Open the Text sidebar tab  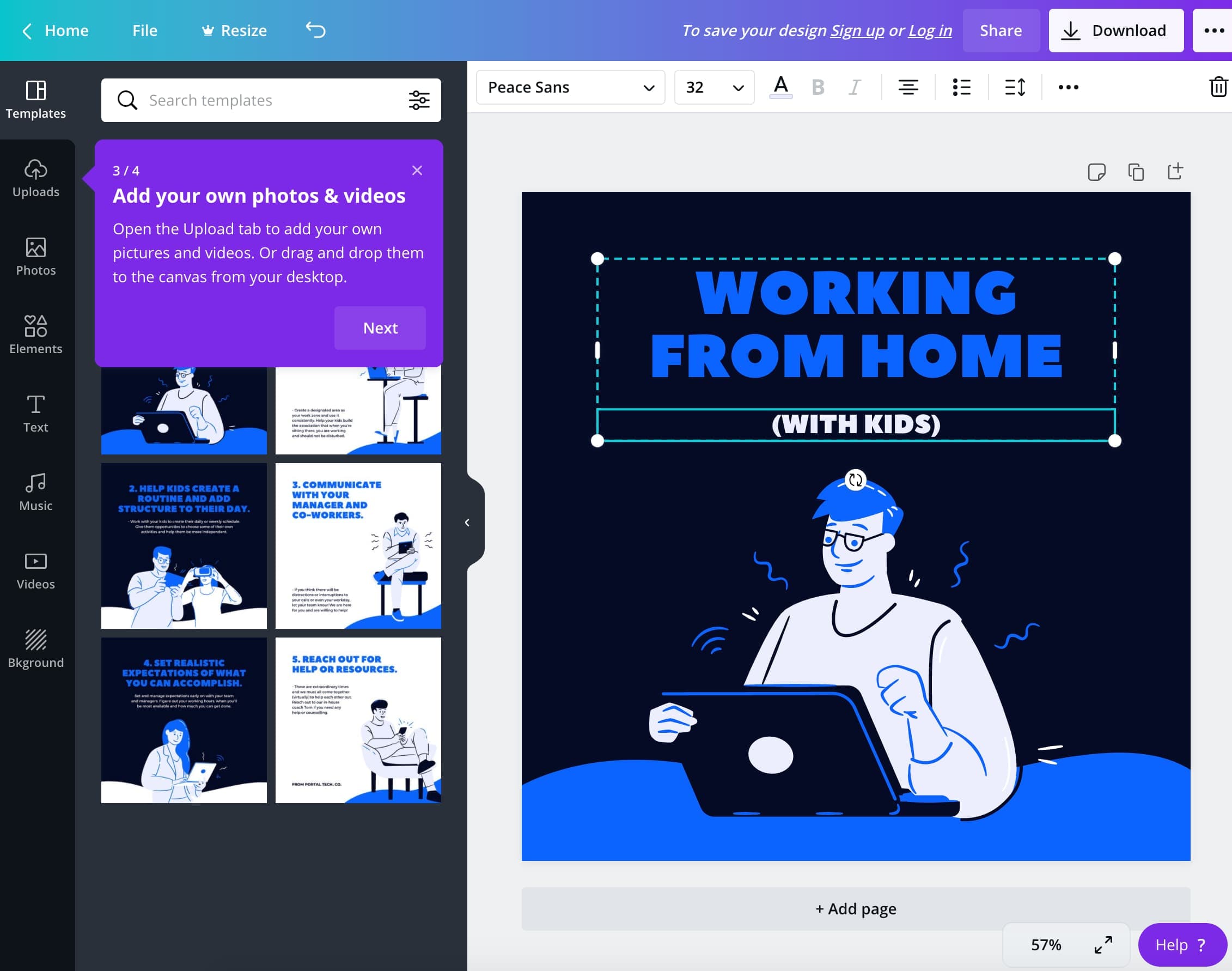click(36, 414)
